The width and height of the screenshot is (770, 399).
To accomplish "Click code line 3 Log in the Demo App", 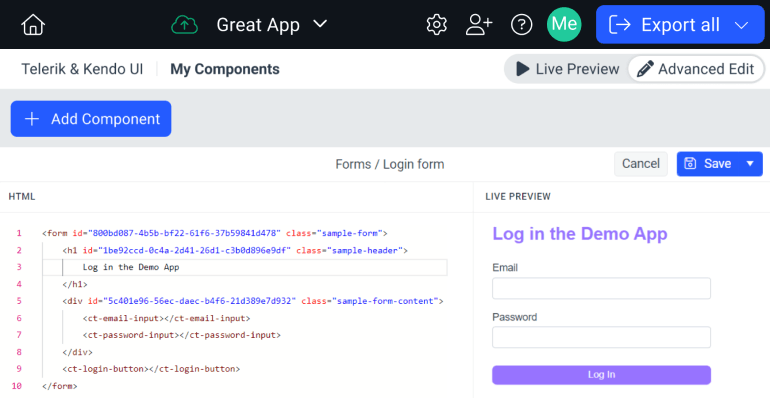I will click(x=131, y=267).
